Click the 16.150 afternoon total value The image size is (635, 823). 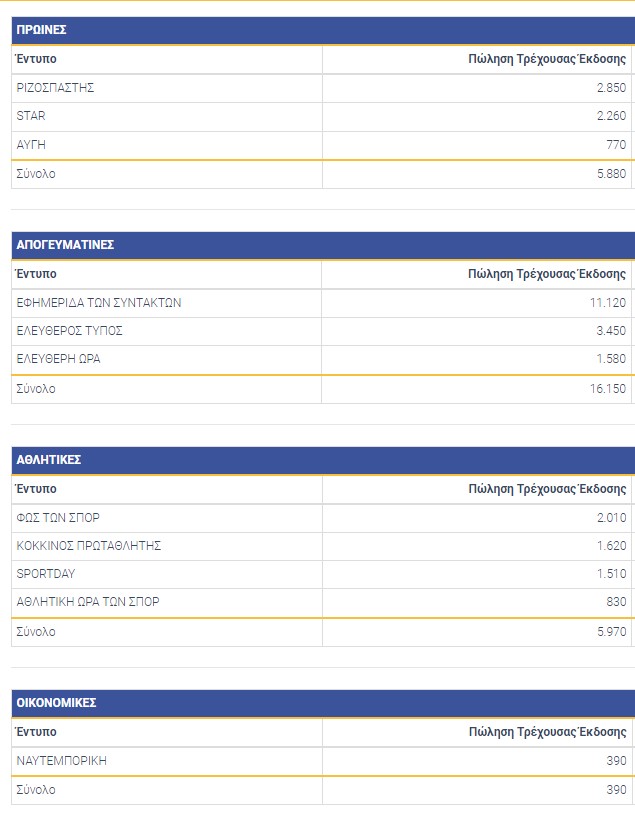608,389
